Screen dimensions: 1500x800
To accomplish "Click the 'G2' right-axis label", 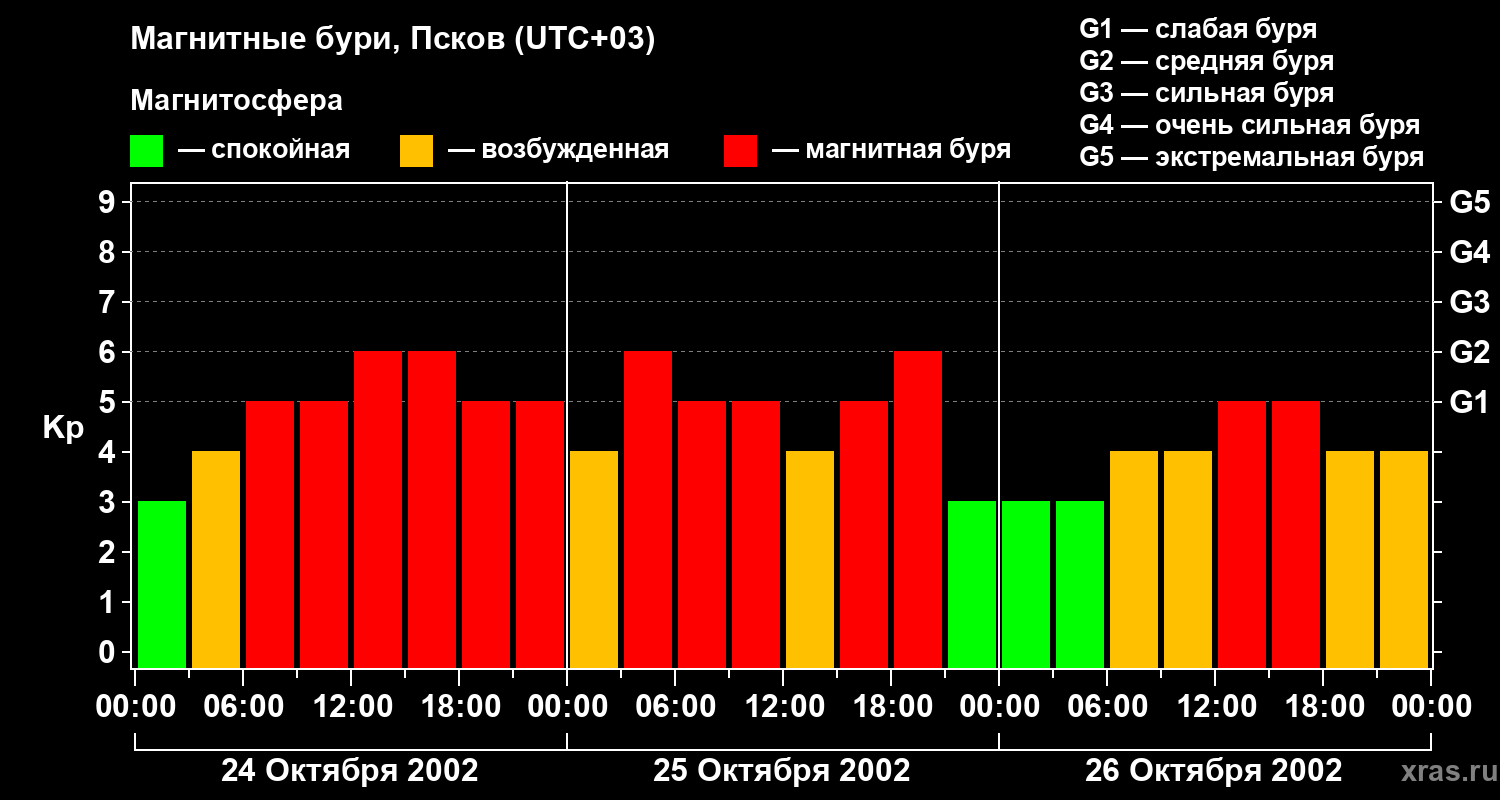I will click(x=1469, y=352).
